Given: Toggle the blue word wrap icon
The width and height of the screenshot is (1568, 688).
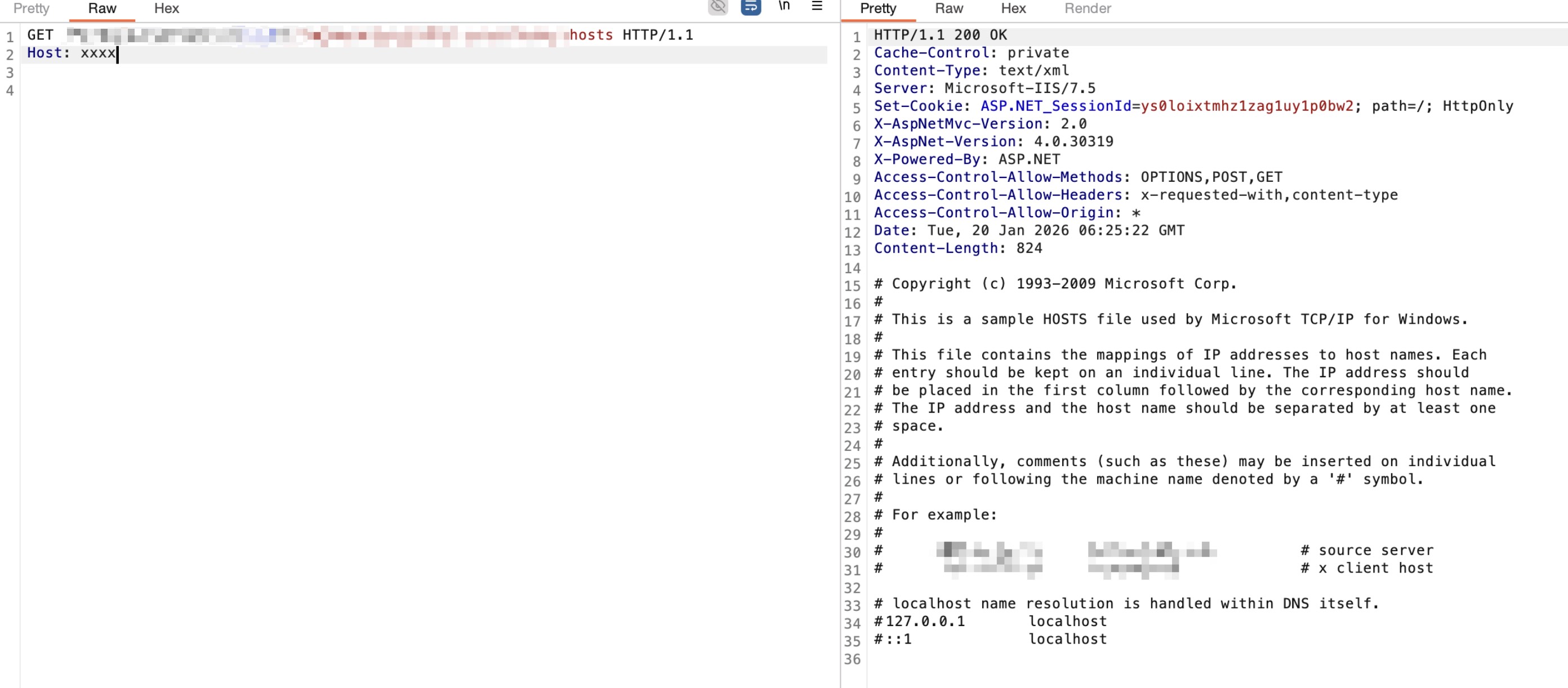Looking at the screenshot, I should [751, 7].
